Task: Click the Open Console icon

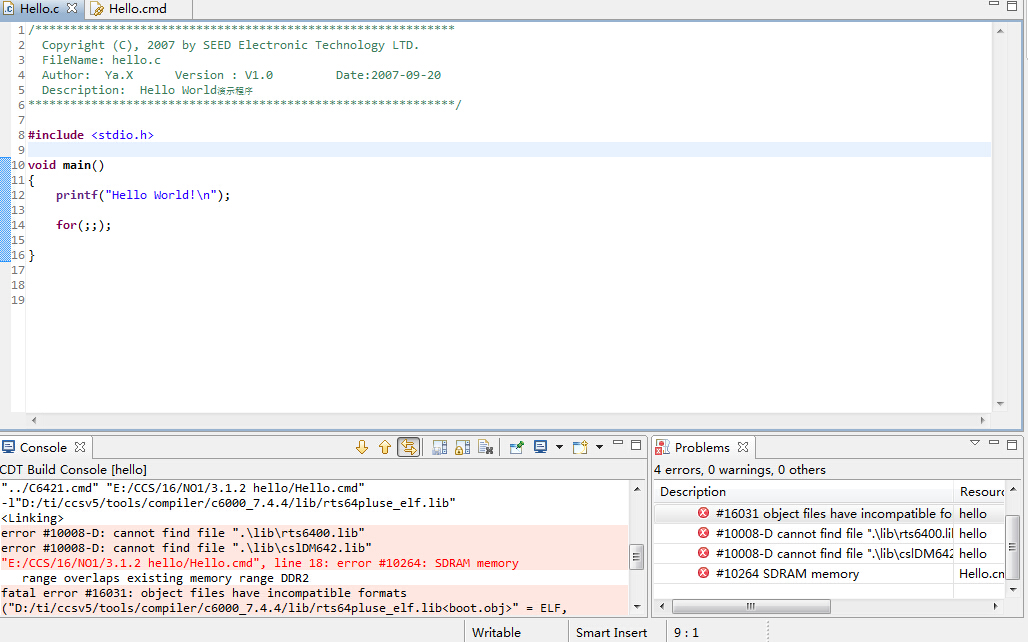Action: click(x=580, y=448)
